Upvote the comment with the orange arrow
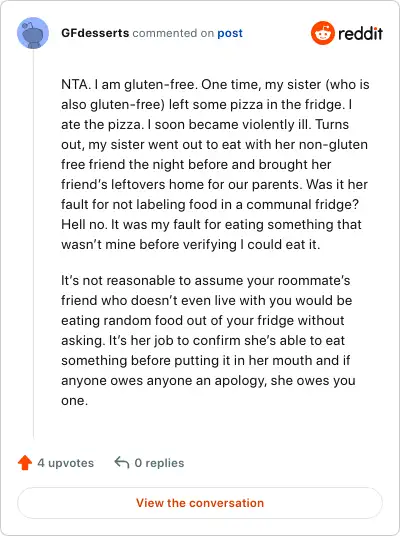The width and height of the screenshot is (400, 536). (x=25, y=463)
